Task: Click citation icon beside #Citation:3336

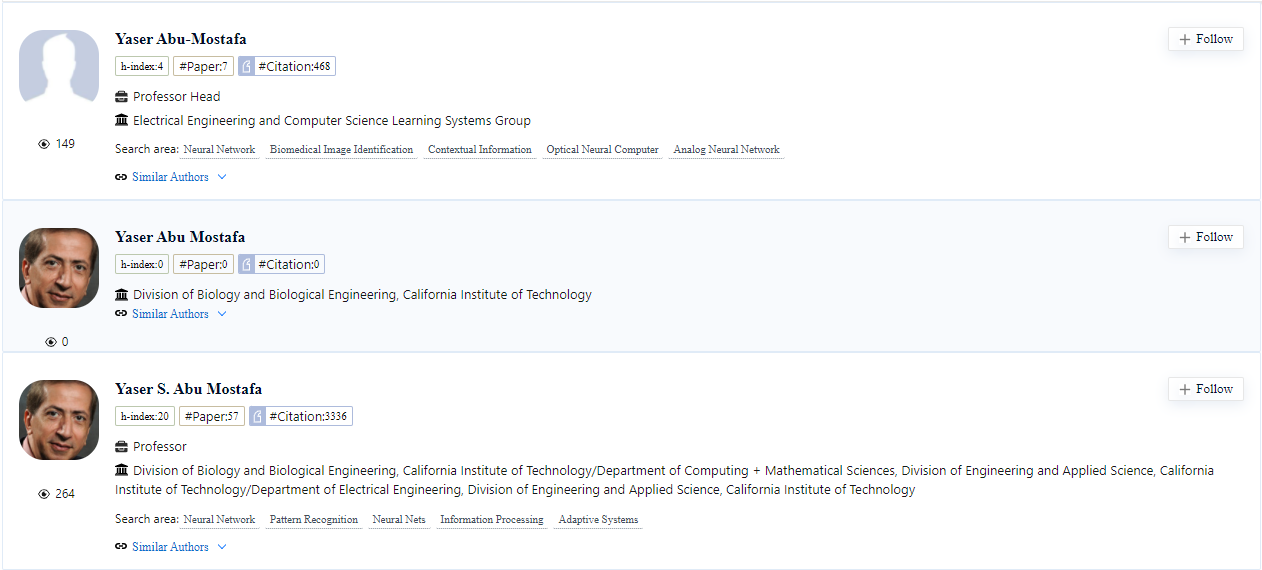Action: point(257,417)
